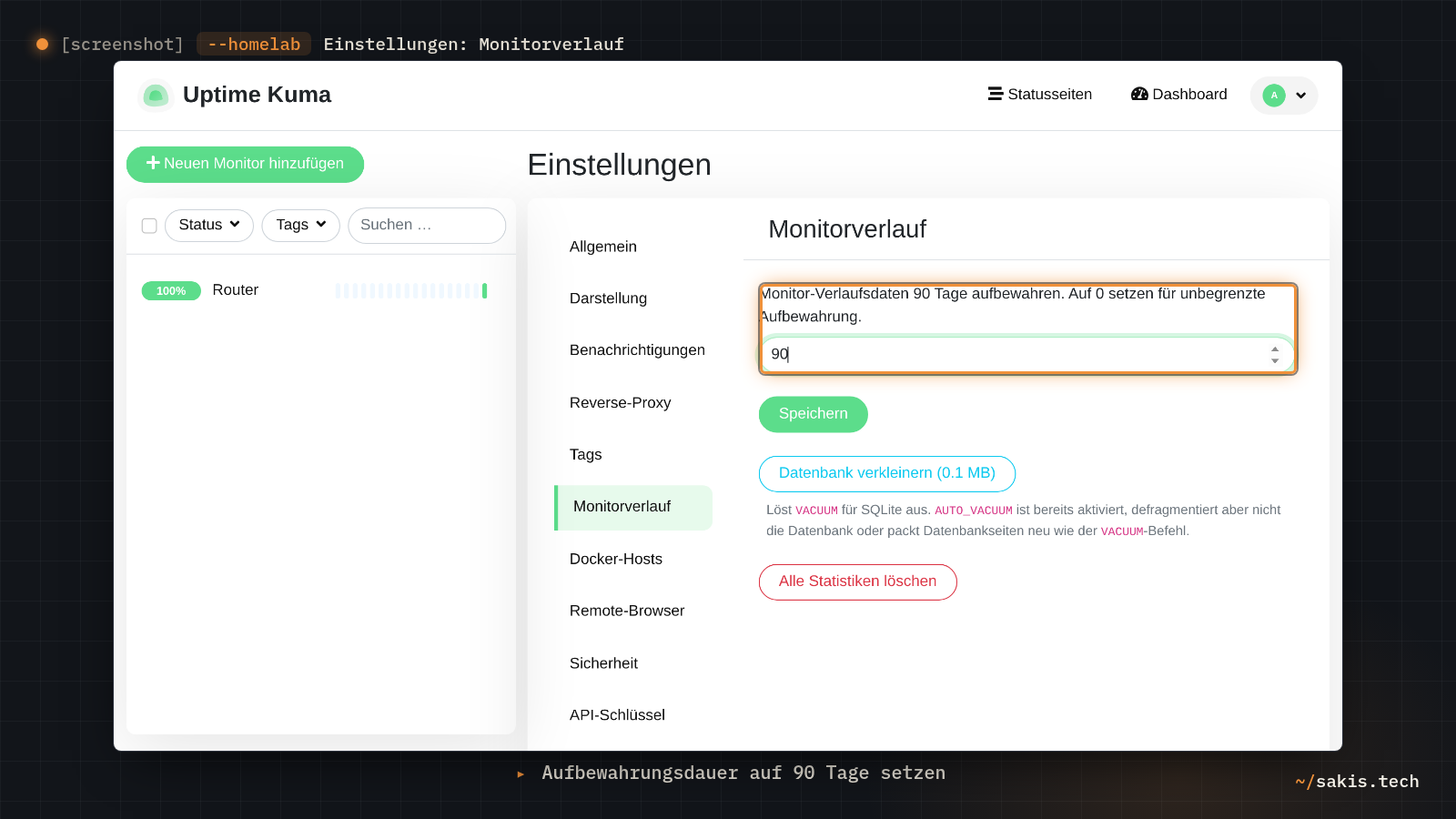The width and height of the screenshot is (1456, 819).
Task: Click the Speichern button
Action: point(814,414)
